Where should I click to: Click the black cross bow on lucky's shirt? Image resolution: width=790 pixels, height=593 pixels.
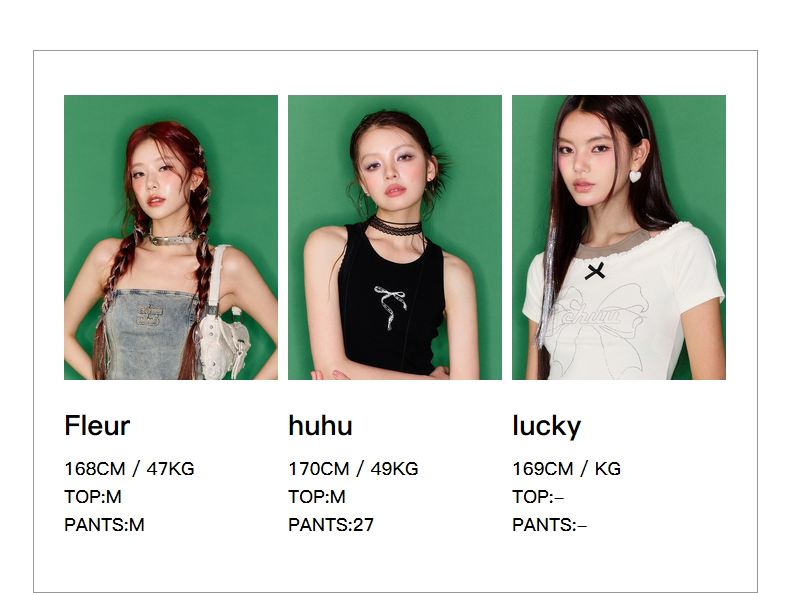595,271
